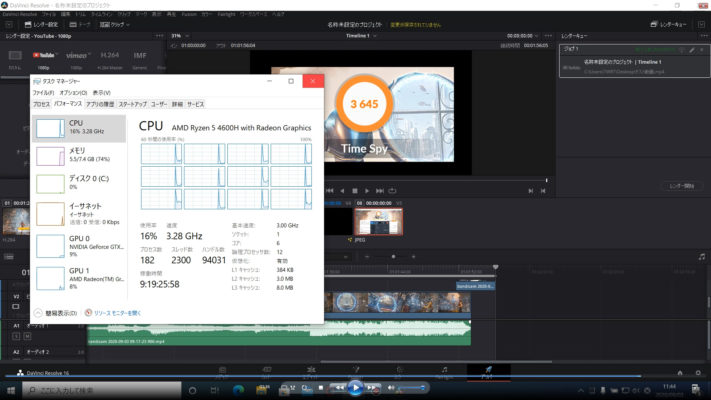Image resolution: width=711 pixels, height=400 pixels.
Task: Open Resource Monitor link
Action: pos(113,313)
